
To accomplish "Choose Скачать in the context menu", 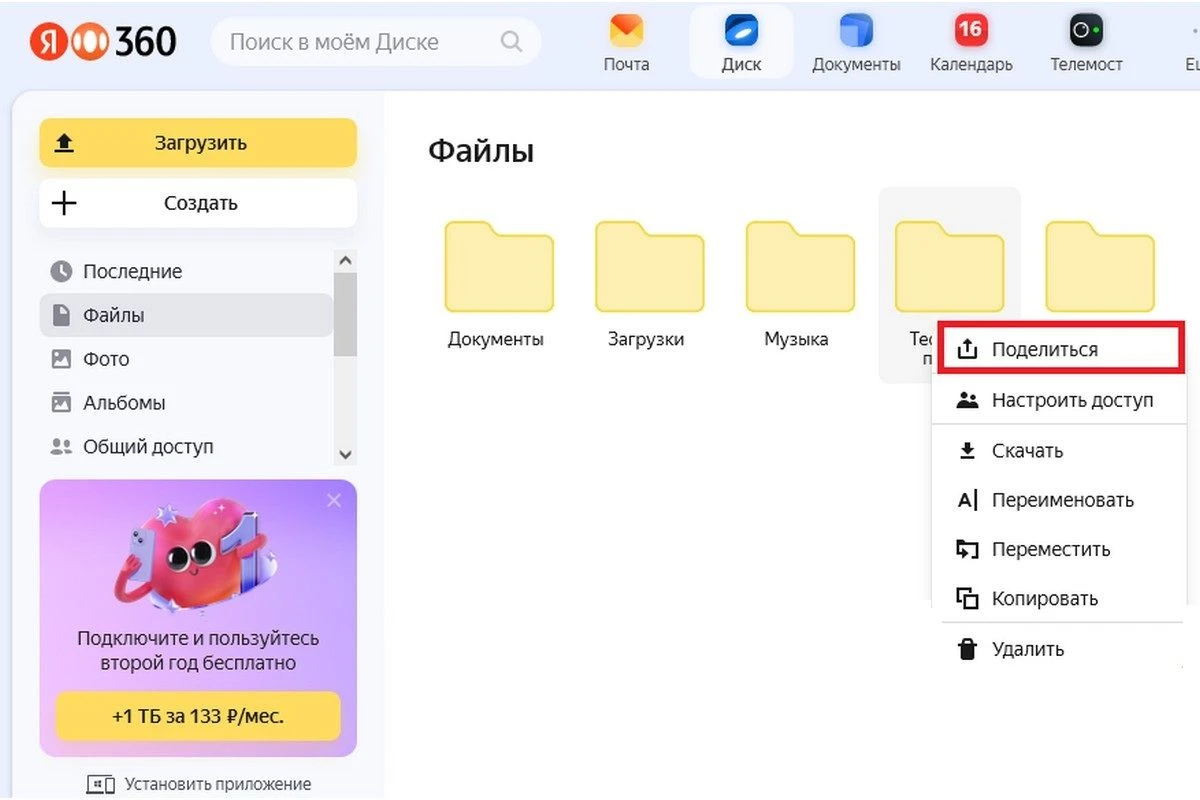I will [x=1059, y=451].
